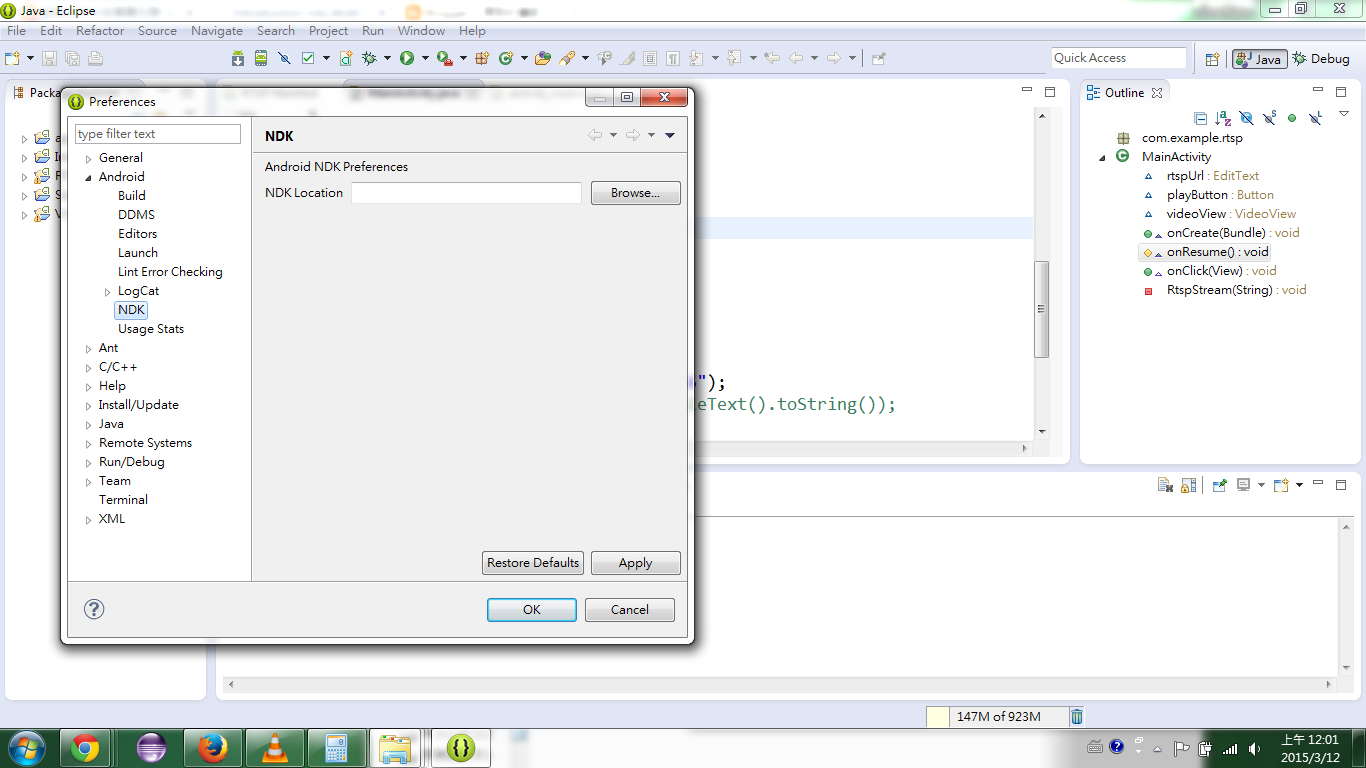
Task: Click the Firefox icon in the taskbar
Action: (212, 748)
